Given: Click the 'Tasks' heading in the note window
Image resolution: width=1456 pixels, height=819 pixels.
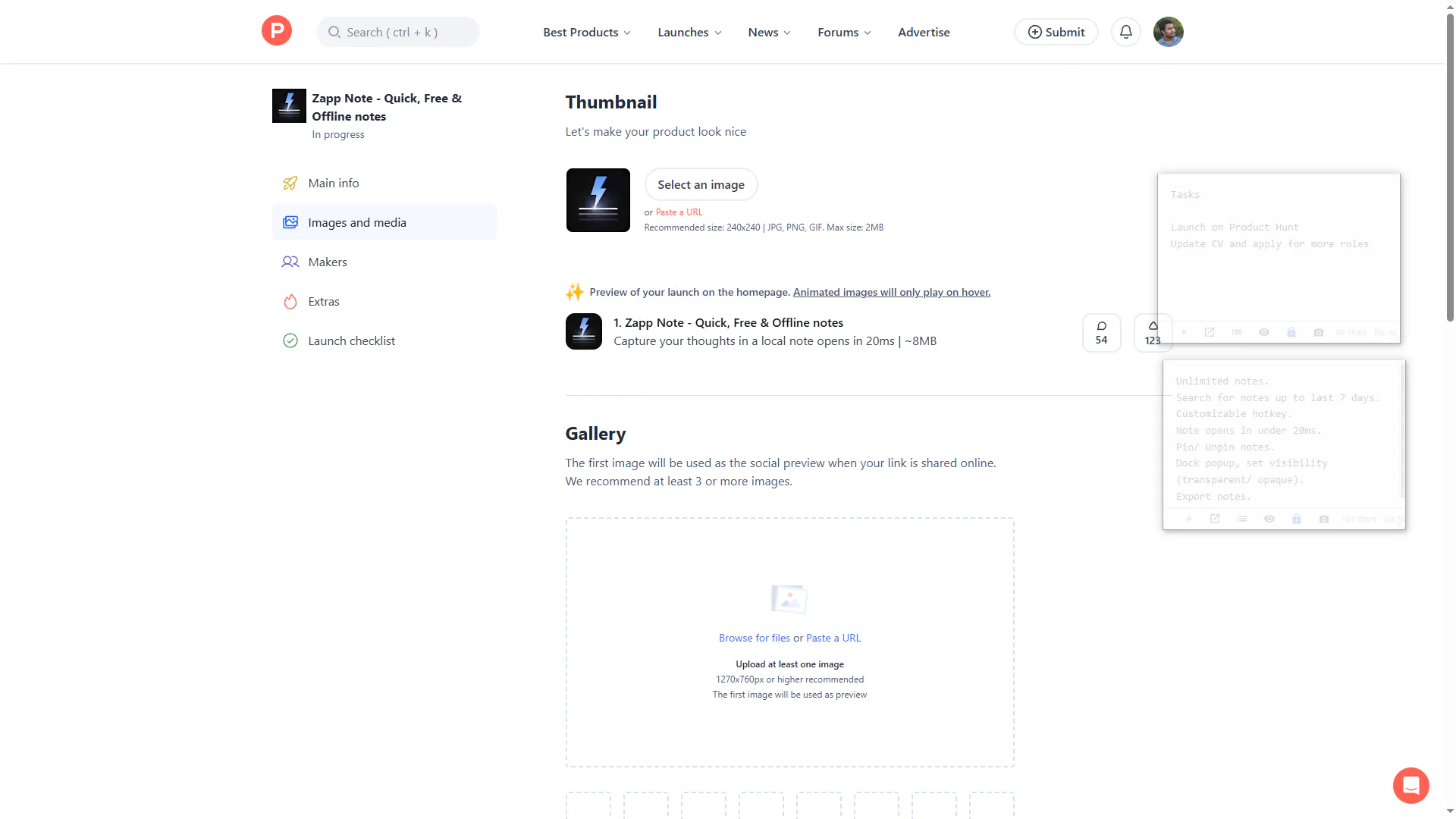Looking at the screenshot, I should (1185, 195).
